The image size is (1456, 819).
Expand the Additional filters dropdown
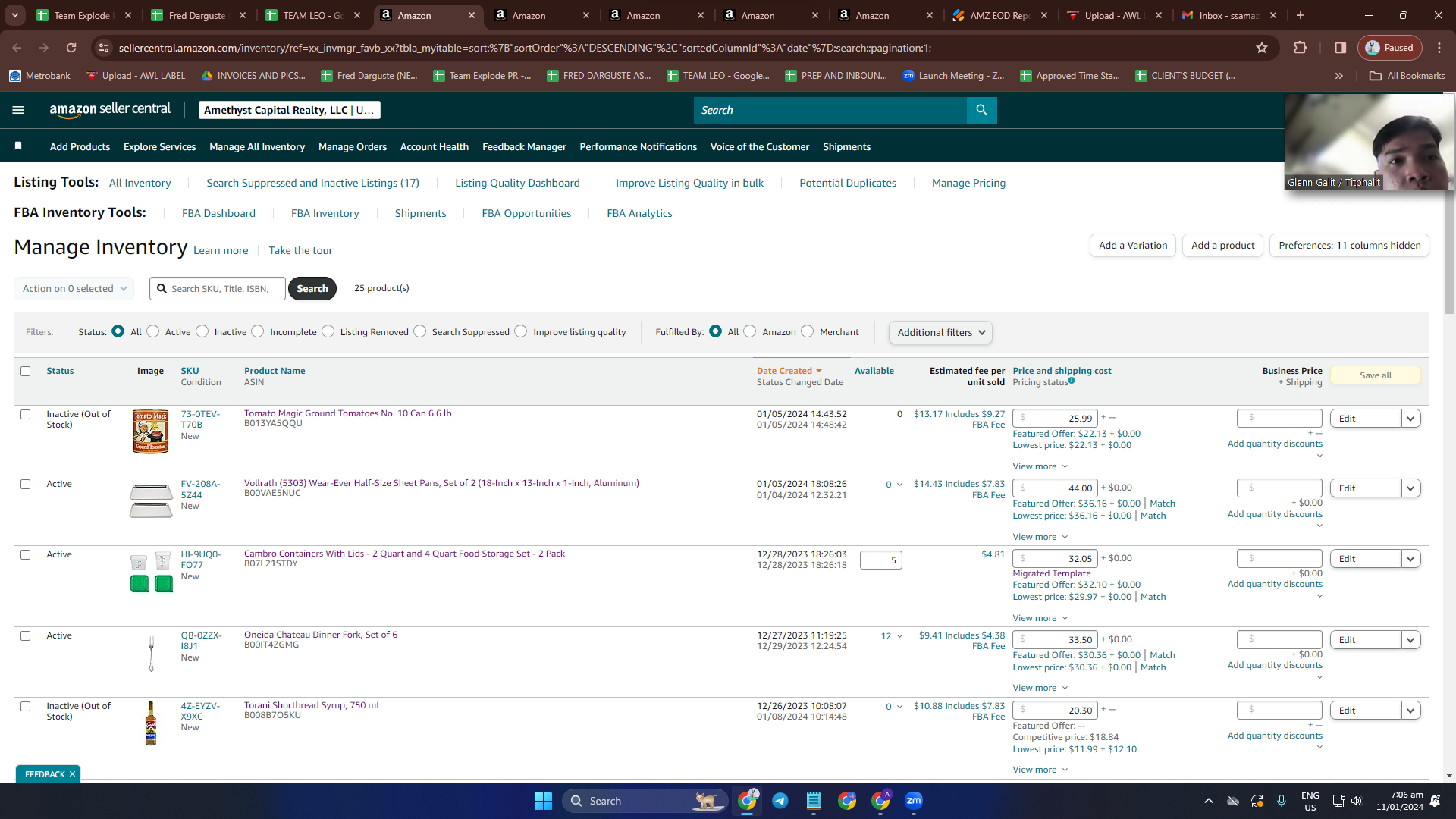point(940,333)
